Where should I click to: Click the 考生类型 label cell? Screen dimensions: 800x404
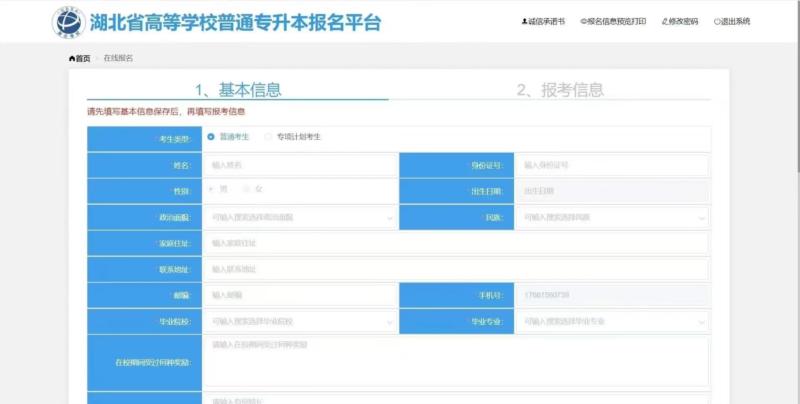pyautogui.click(x=144, y=139)
